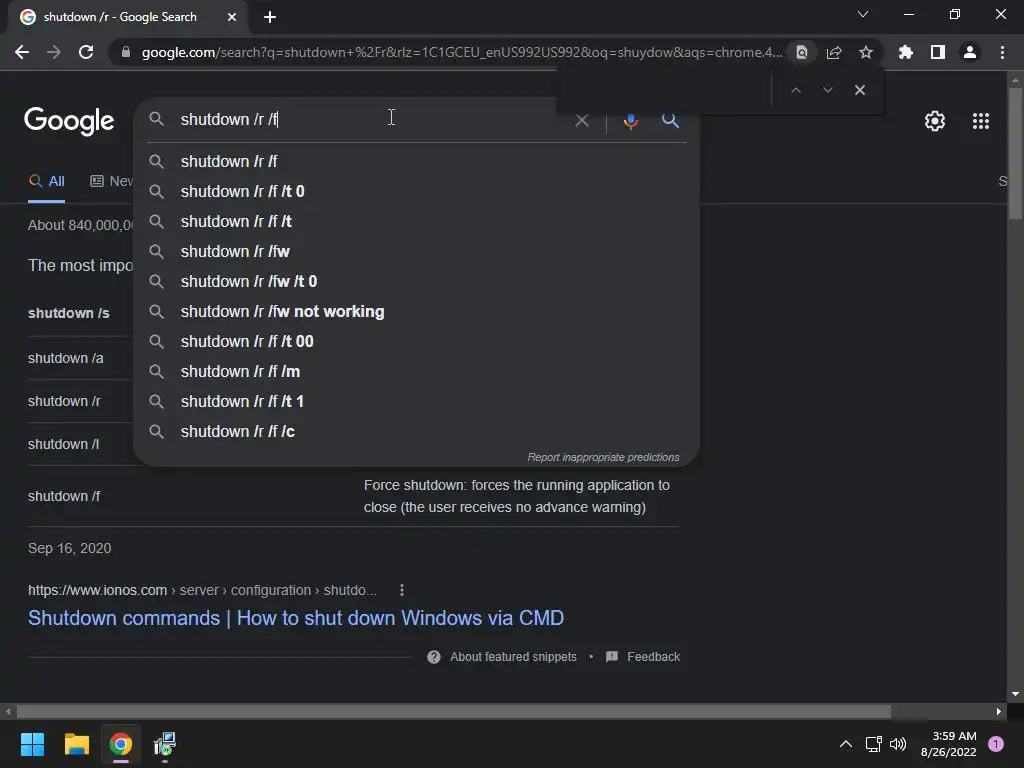Click the browser forward arrow
Screen dimensions: 1024x768
pos(54,52)
